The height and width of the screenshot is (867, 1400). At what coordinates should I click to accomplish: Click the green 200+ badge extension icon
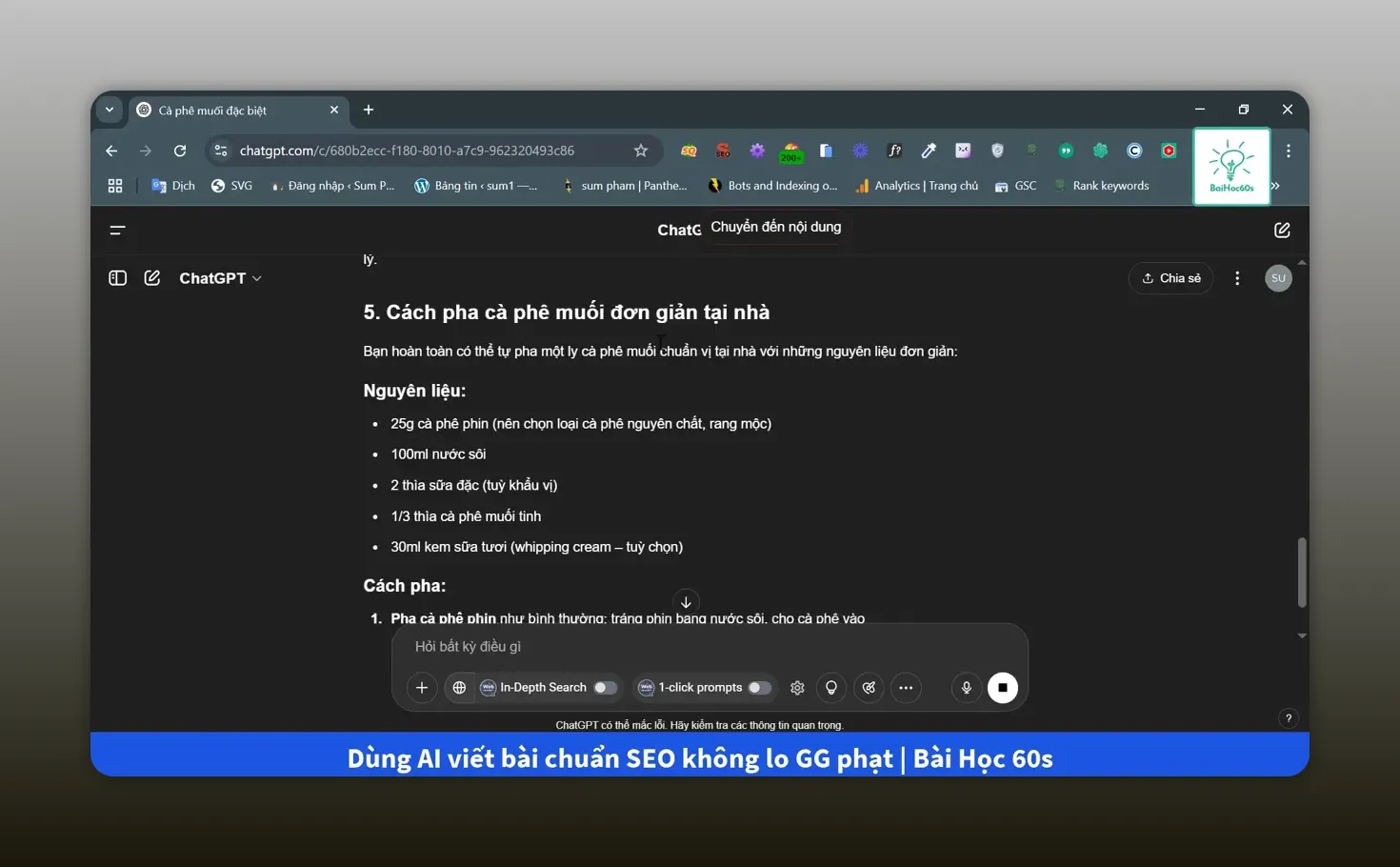tap(791, 151)
